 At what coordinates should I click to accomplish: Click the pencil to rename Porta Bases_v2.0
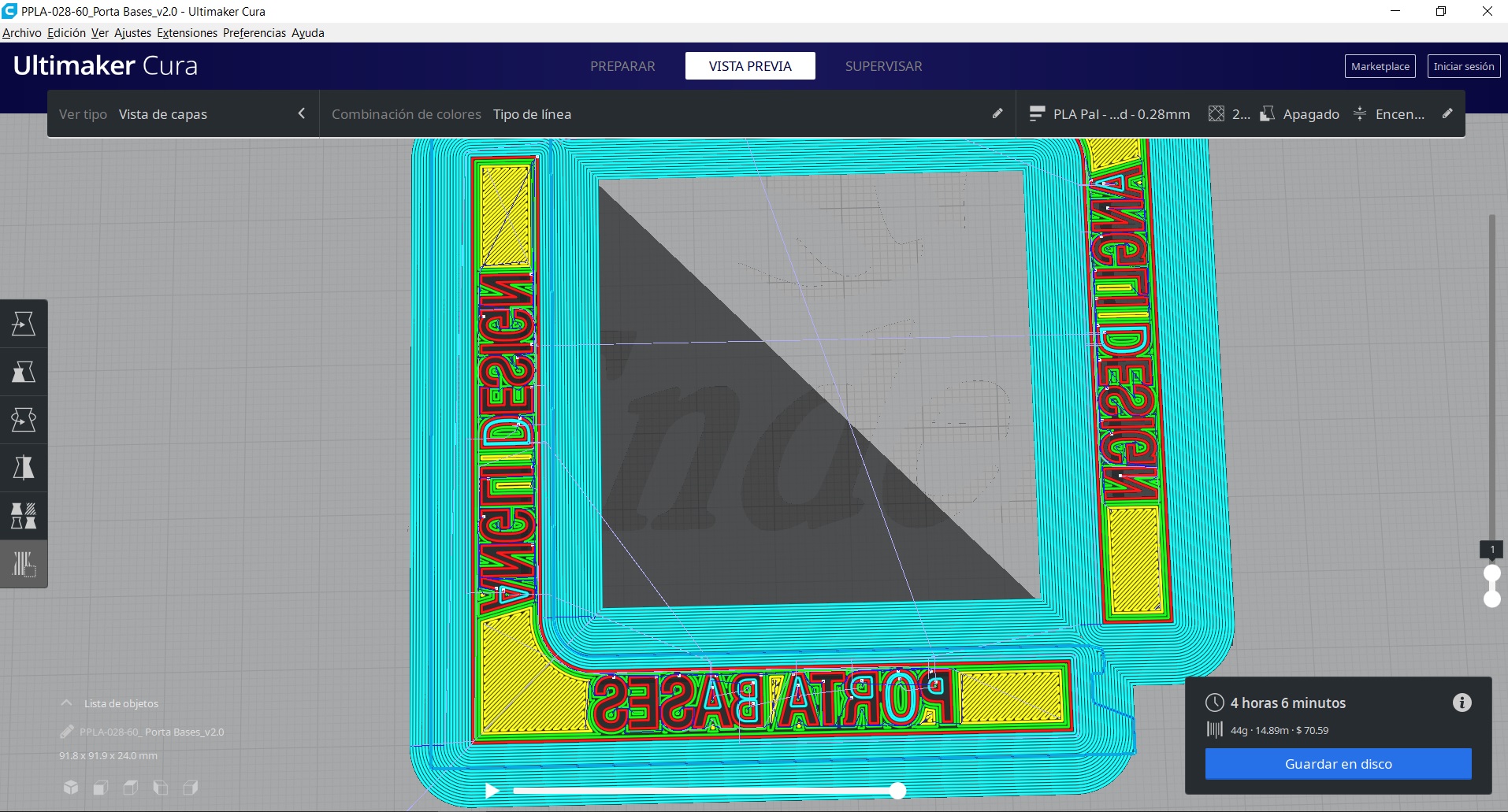(67, 732)
